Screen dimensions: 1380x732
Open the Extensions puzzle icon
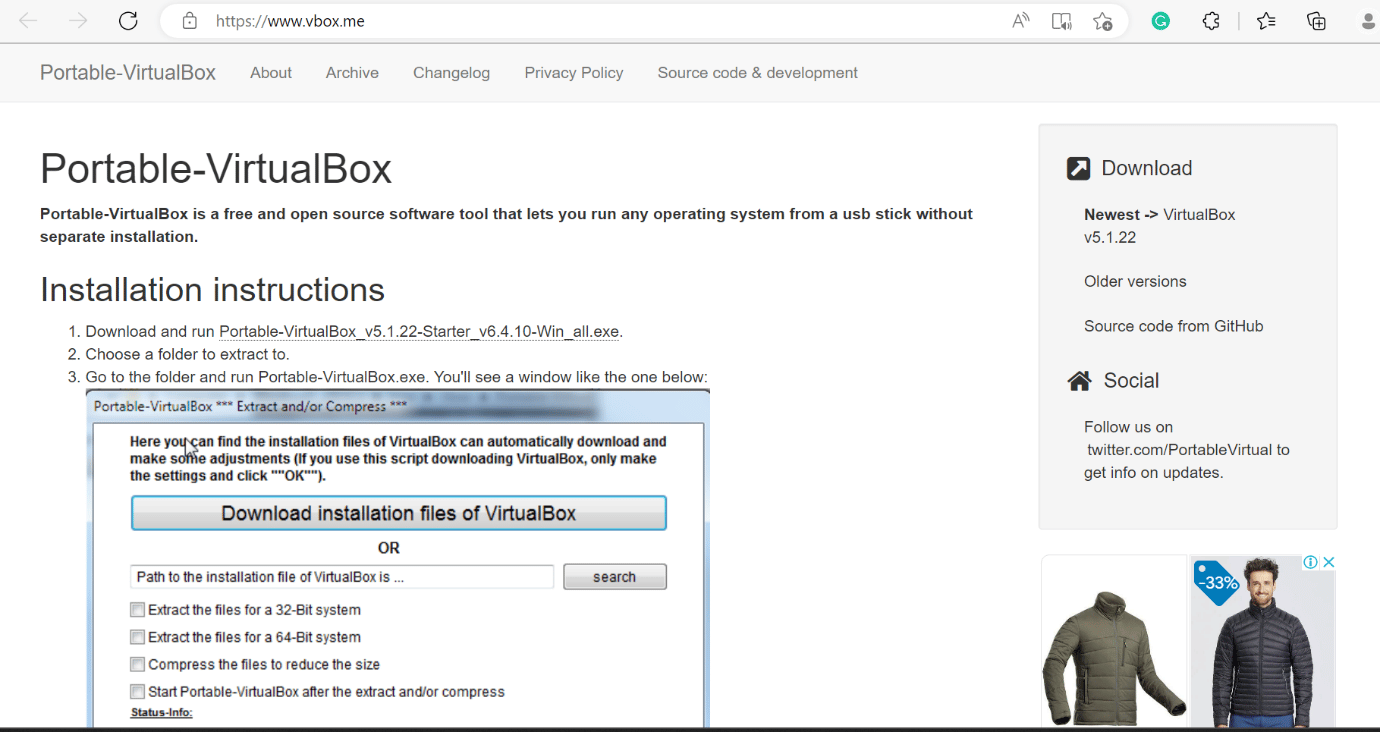tap(1211, 21)
